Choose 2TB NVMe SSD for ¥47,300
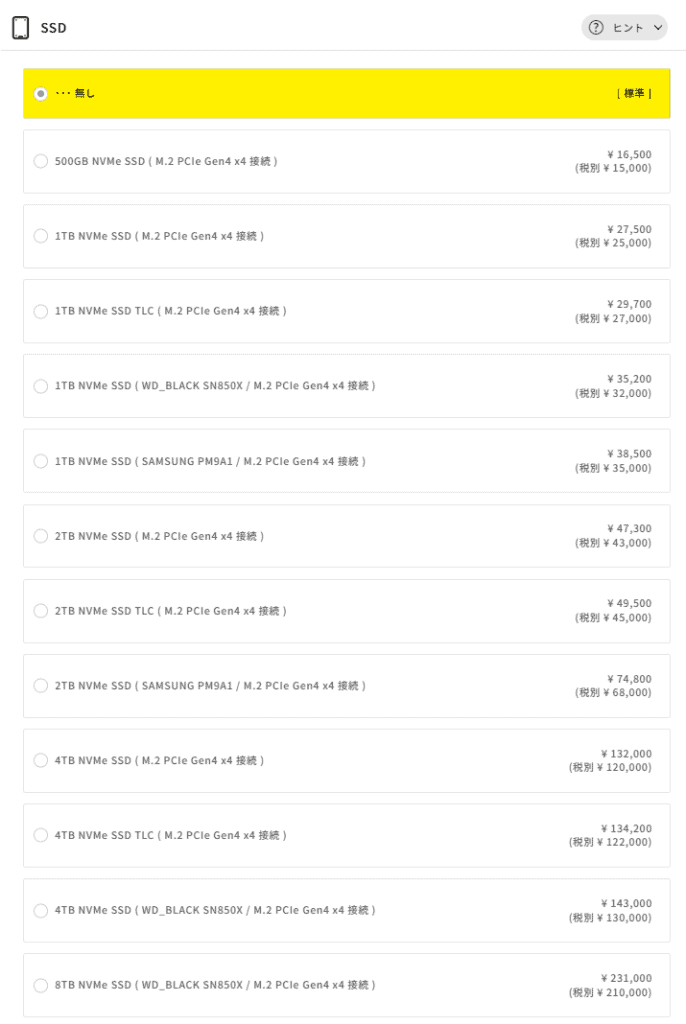 click(41, 536)
